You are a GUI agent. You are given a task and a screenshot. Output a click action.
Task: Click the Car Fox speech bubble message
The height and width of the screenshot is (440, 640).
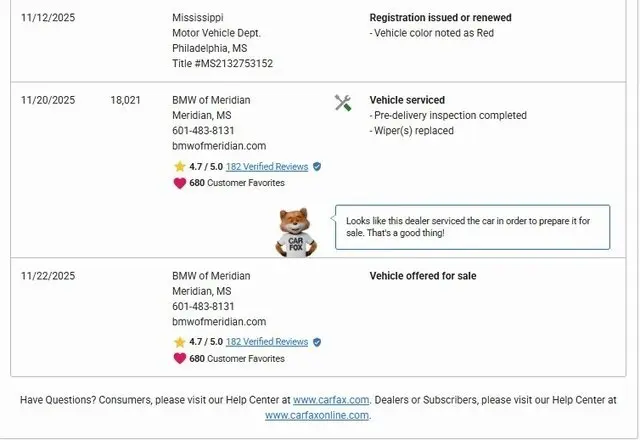point(470,226)
